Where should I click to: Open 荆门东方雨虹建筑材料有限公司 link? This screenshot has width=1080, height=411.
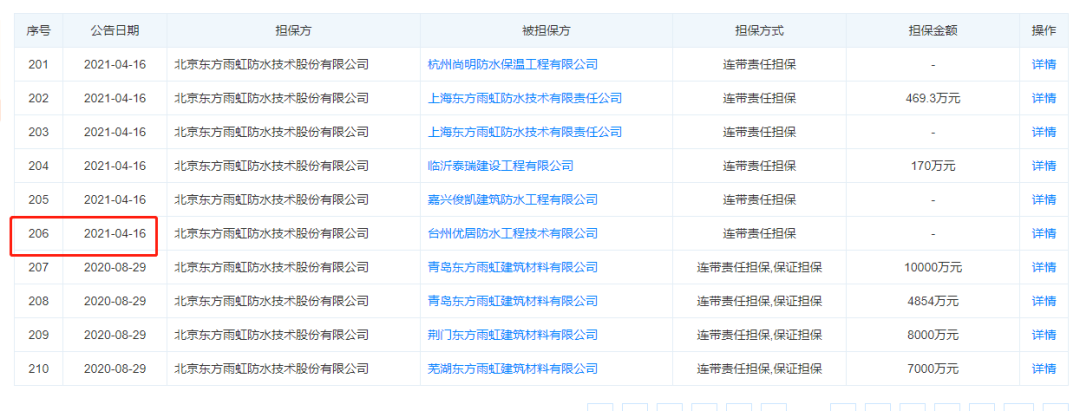(x=512, y=335)
